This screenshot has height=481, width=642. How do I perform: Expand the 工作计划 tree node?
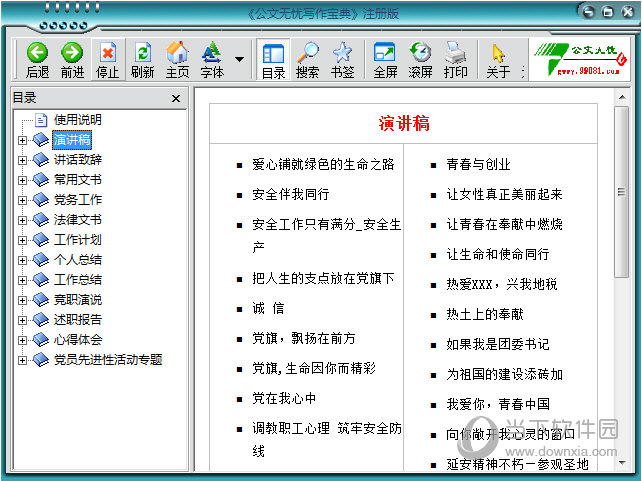pyautogui.click(x=23, y=240)
